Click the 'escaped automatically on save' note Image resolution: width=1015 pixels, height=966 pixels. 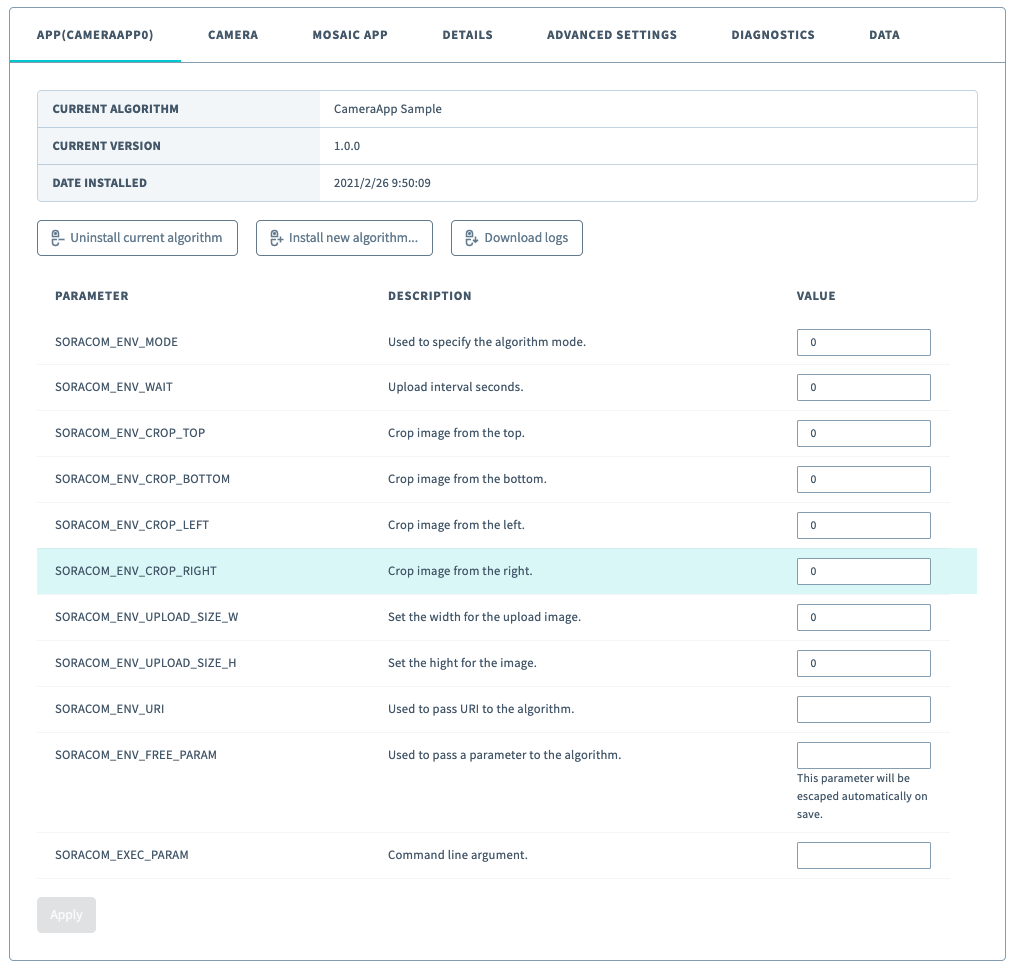pyautogui.click(x=862, y=796)
